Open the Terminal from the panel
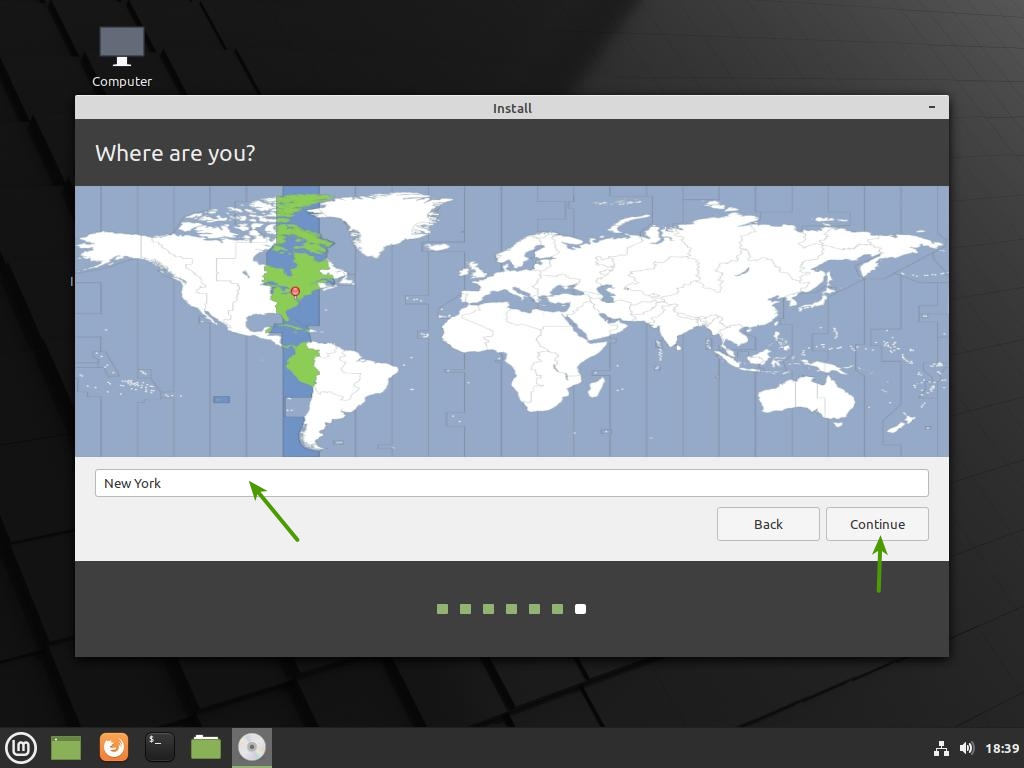 [x=160, y=747]
